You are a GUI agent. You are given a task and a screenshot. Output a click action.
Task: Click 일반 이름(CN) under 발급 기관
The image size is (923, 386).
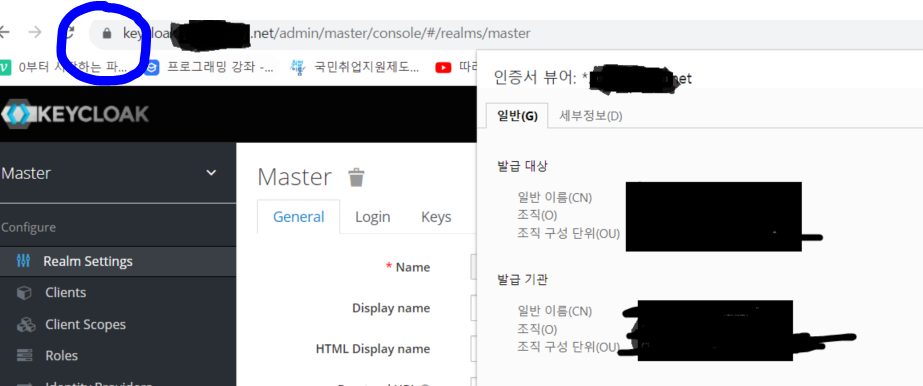555,311
